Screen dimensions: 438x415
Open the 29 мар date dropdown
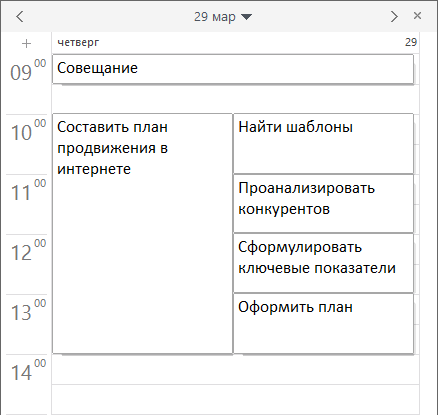pos(223,16)
